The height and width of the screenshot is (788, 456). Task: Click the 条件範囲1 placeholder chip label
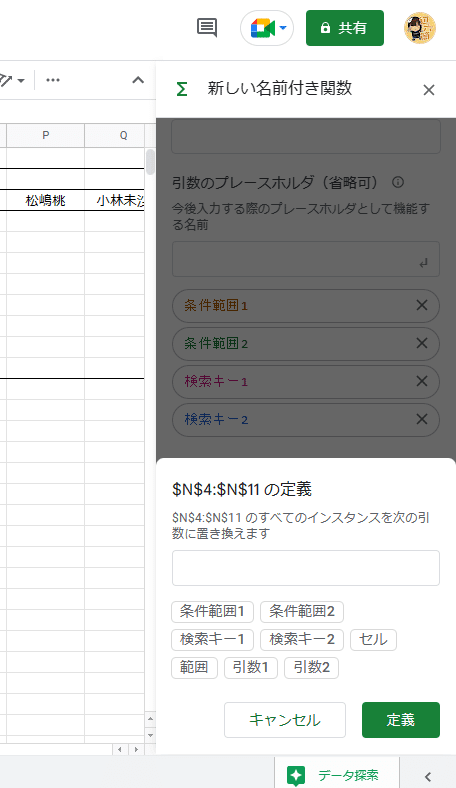pos(216,306)
